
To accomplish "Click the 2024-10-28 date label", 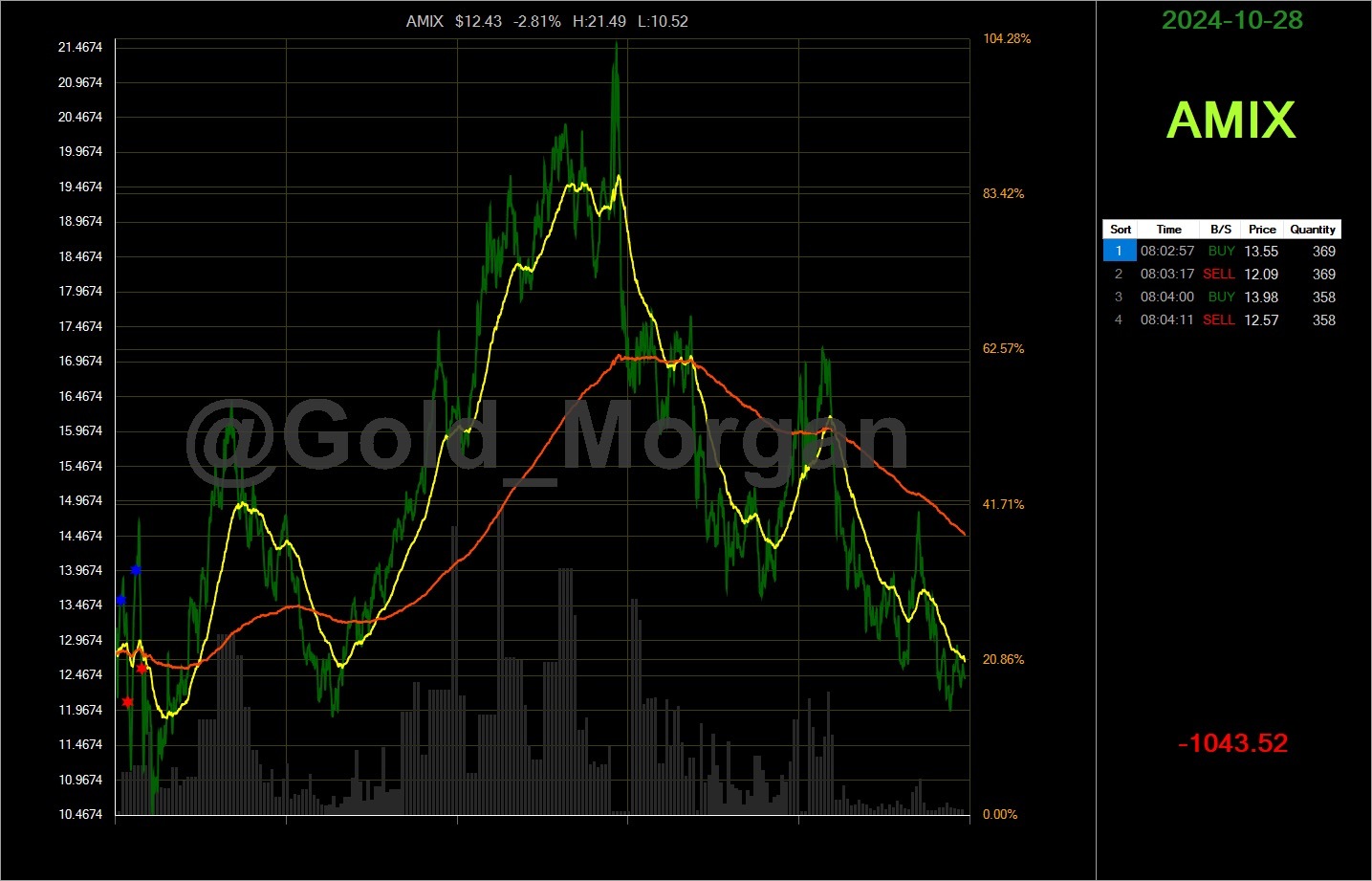I will (x=1232, y=20).
